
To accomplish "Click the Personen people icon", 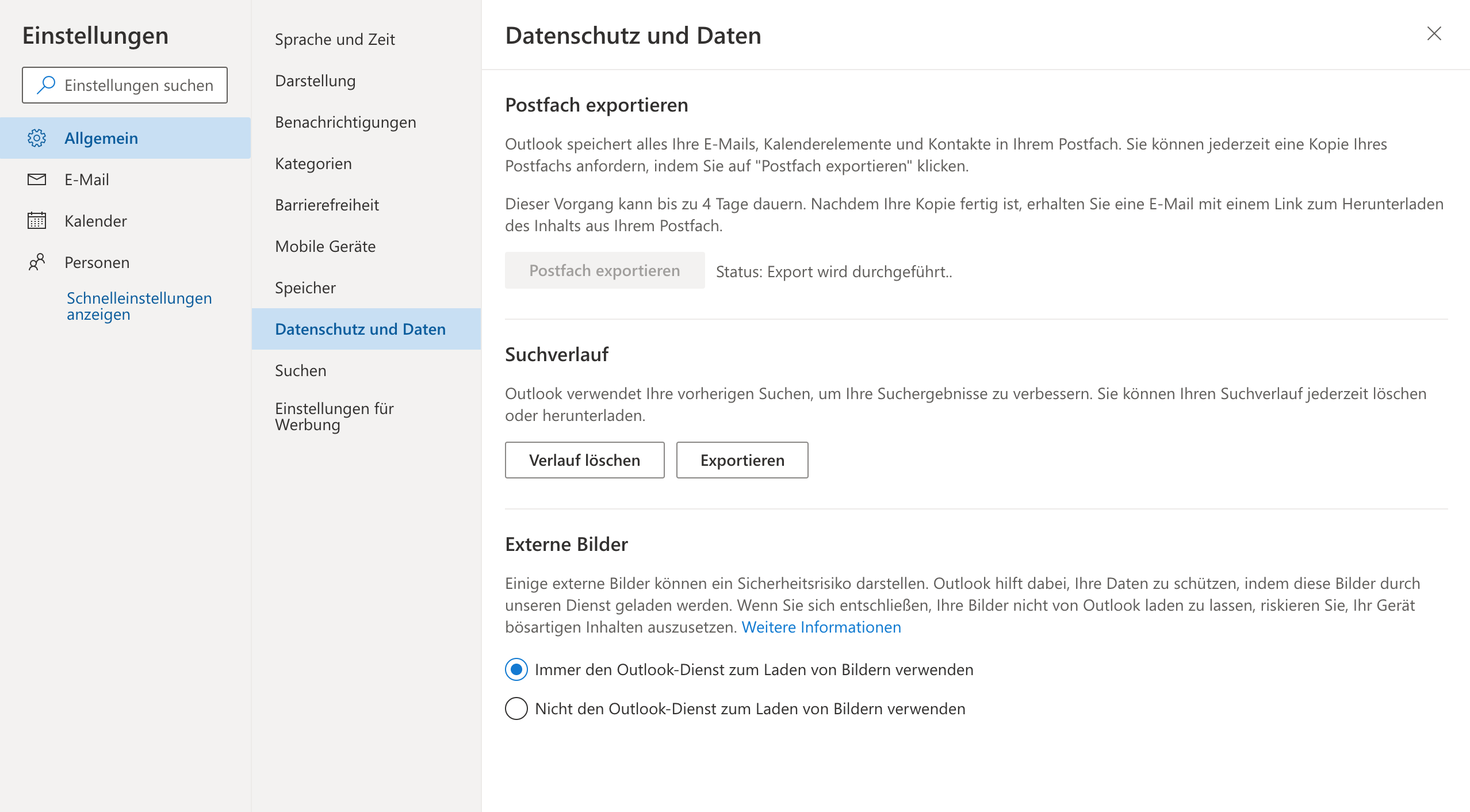I will 37,262.
